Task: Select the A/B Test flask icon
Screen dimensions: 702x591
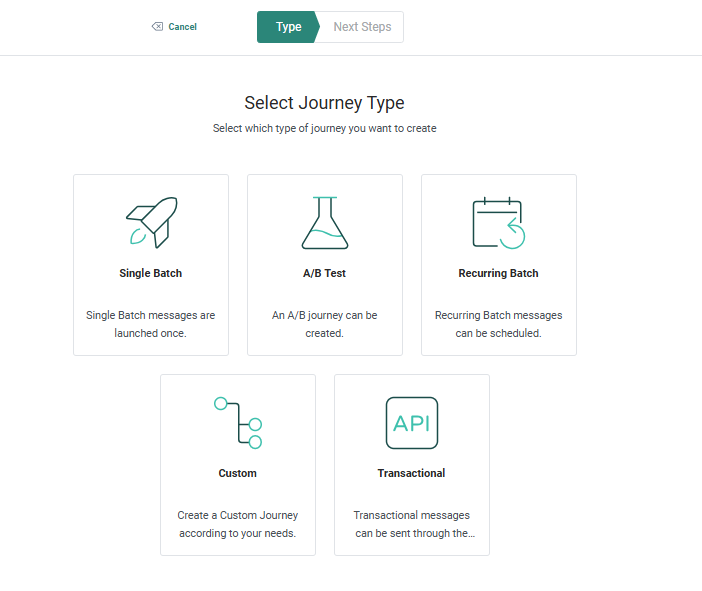Action: tap(325, 222)
